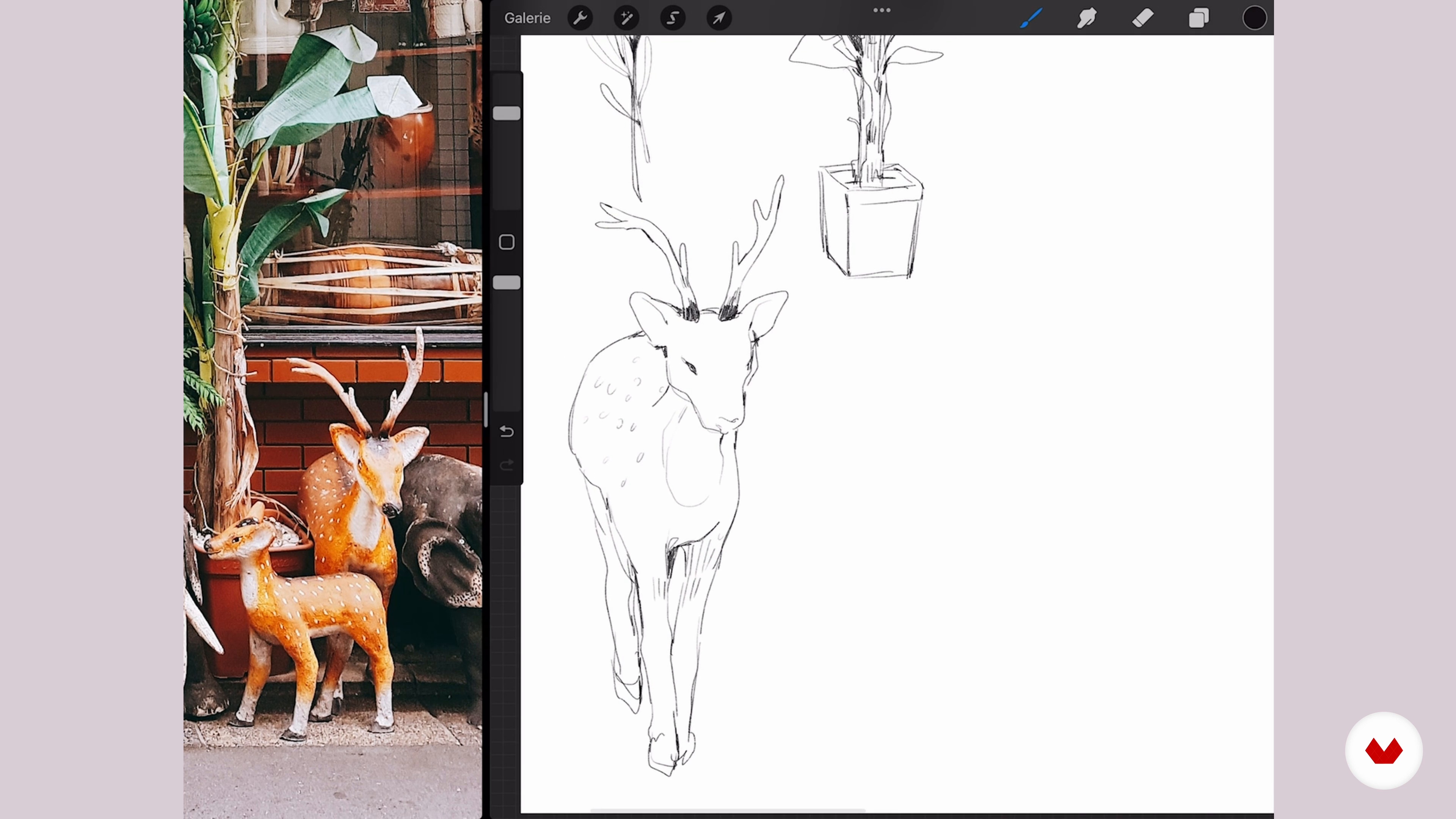Activate the Transform arrow tool

pos(719,18)
